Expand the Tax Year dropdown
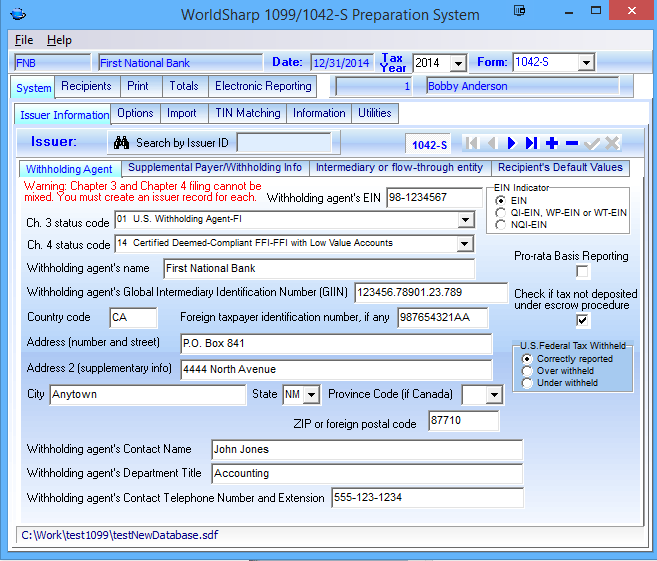The height and width of the screenshot is (561, 657). tap(458, 63)
